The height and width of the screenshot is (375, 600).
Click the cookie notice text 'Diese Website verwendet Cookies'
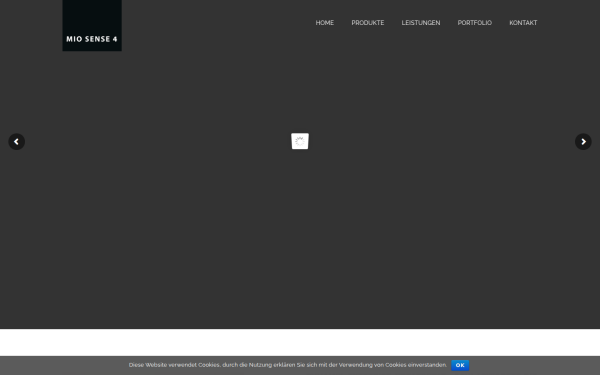click(174, 365)
